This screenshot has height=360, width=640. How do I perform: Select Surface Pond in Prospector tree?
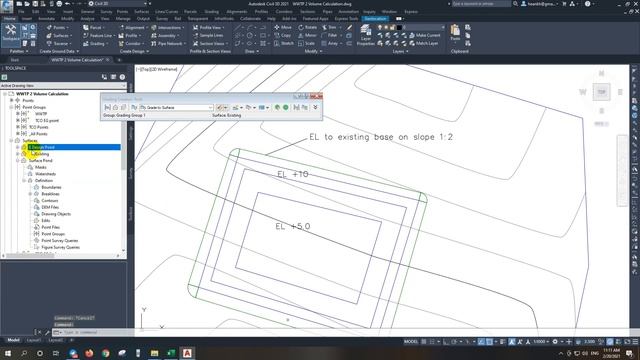click(x=40, y=161)
